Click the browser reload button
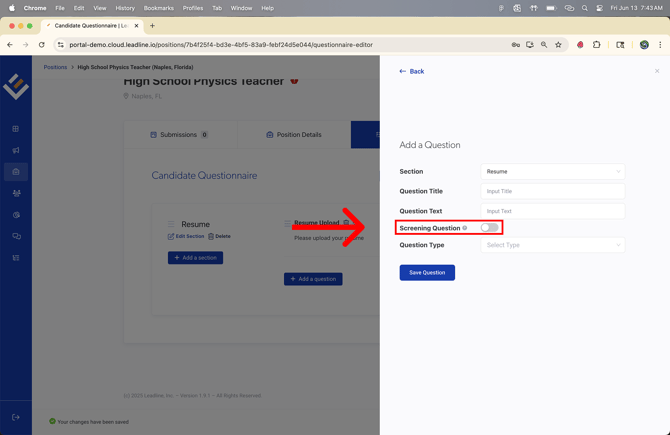Viewport: 670px width, 435px height. pyautogui.click(x=41, y=44)
